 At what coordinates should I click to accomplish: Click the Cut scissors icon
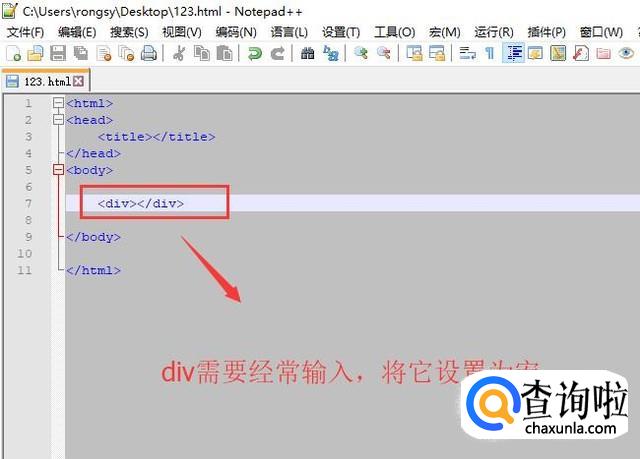click(x=179, y=53)
